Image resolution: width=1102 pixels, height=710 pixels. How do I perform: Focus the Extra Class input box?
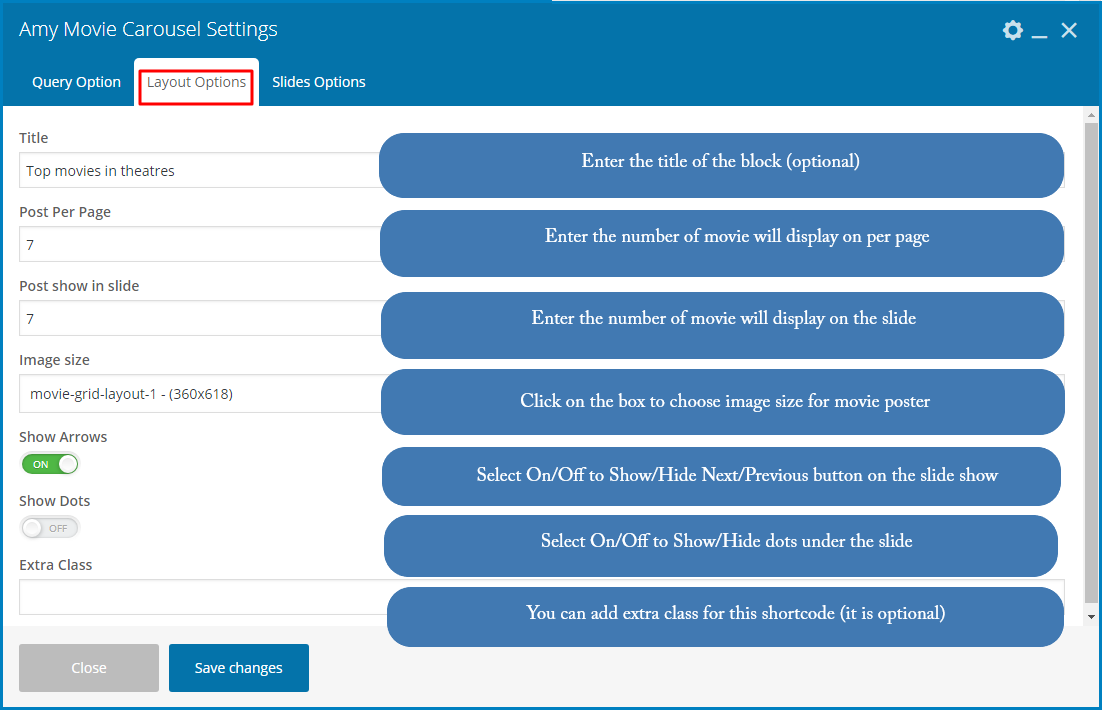(200, 597)
